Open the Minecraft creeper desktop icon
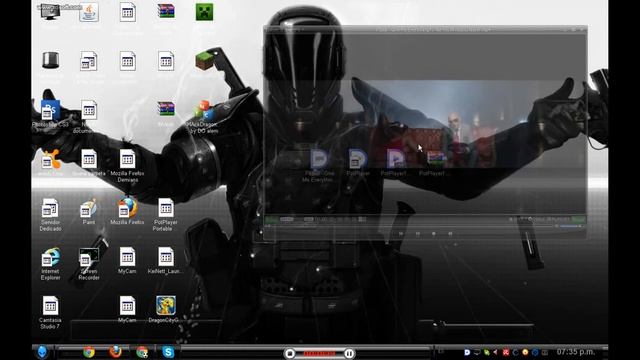 (x=204, y=12)
